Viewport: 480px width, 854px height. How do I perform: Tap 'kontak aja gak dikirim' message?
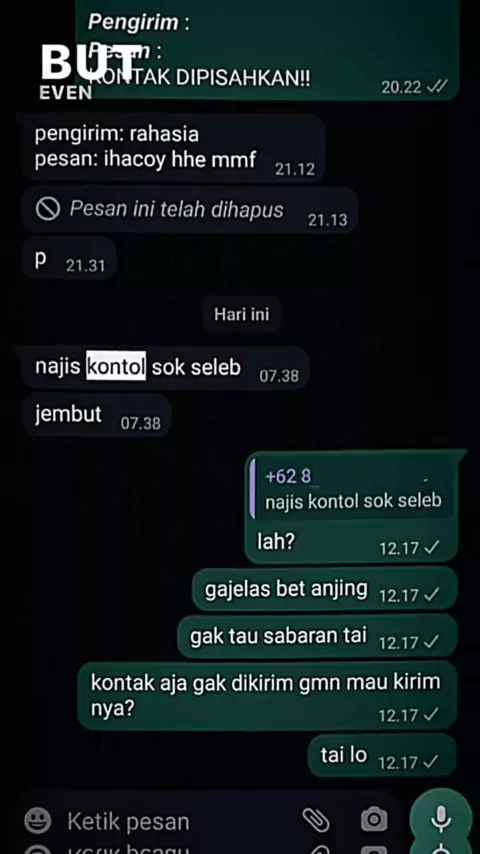(268, 695)
